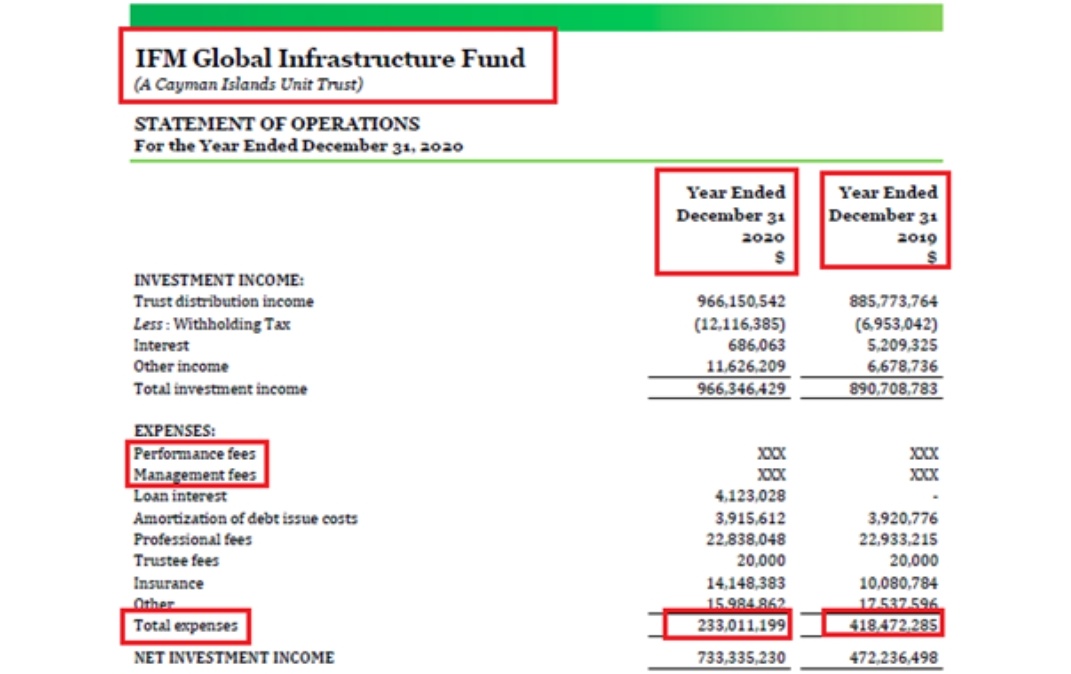Image resolution: width=1071 pixels, height=674 pixels.
Task: Click 'Professional fees' row label
Action: coord(193,540)
